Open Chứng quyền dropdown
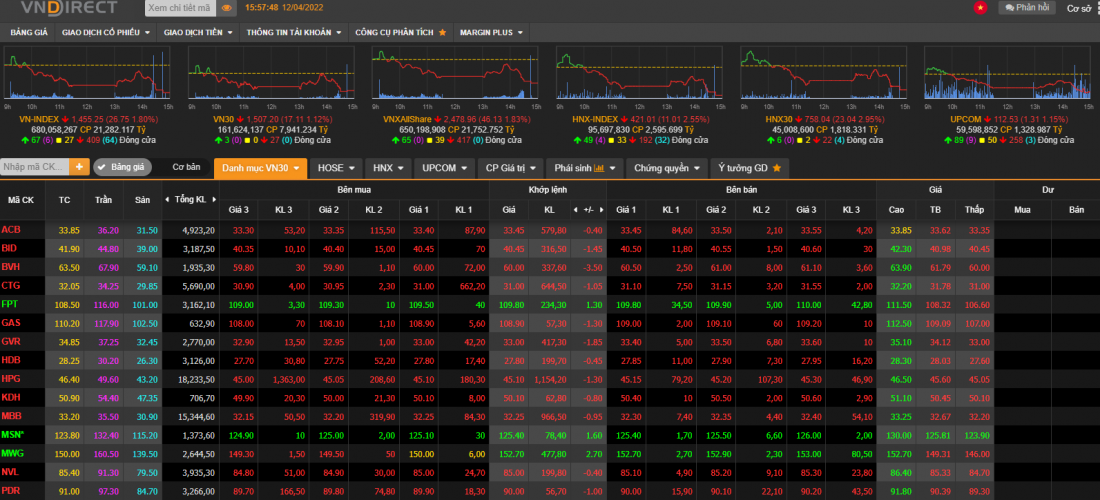 667,168
